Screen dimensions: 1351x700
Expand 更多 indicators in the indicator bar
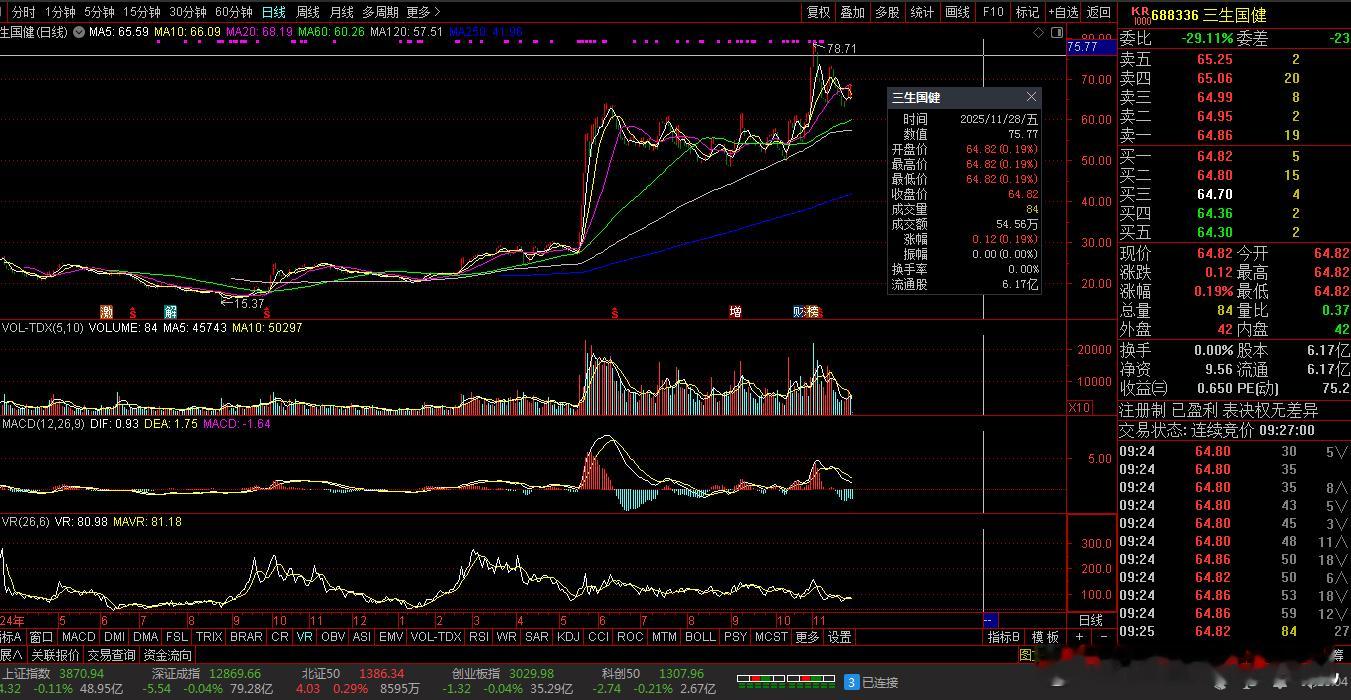click(807, 637)
